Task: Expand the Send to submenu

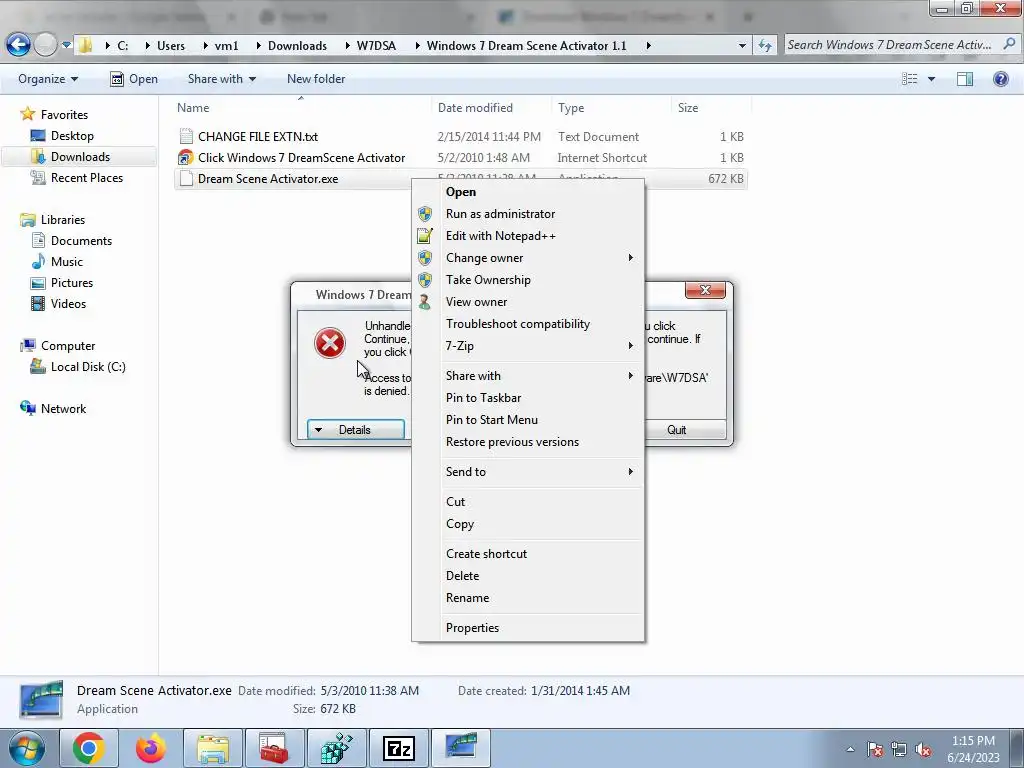Action: (528, 472)
